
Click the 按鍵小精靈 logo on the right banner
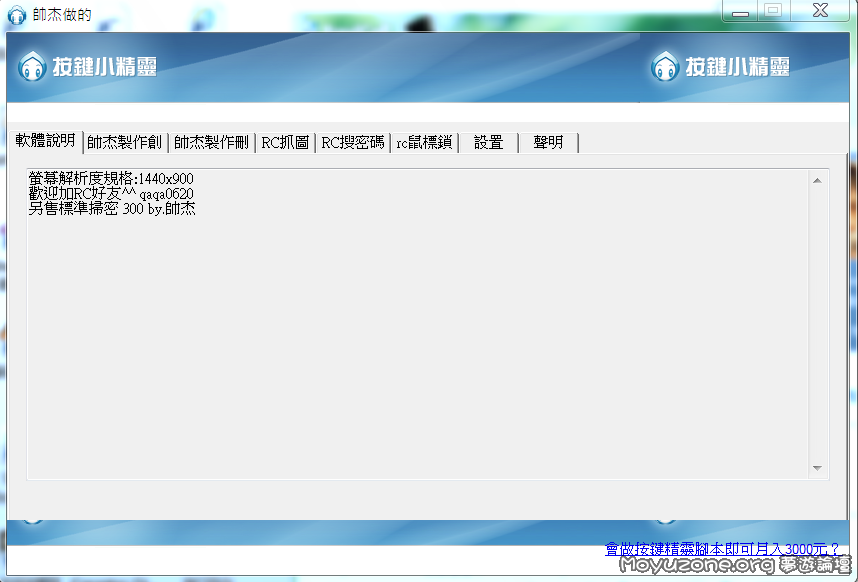tap(720, 67)
